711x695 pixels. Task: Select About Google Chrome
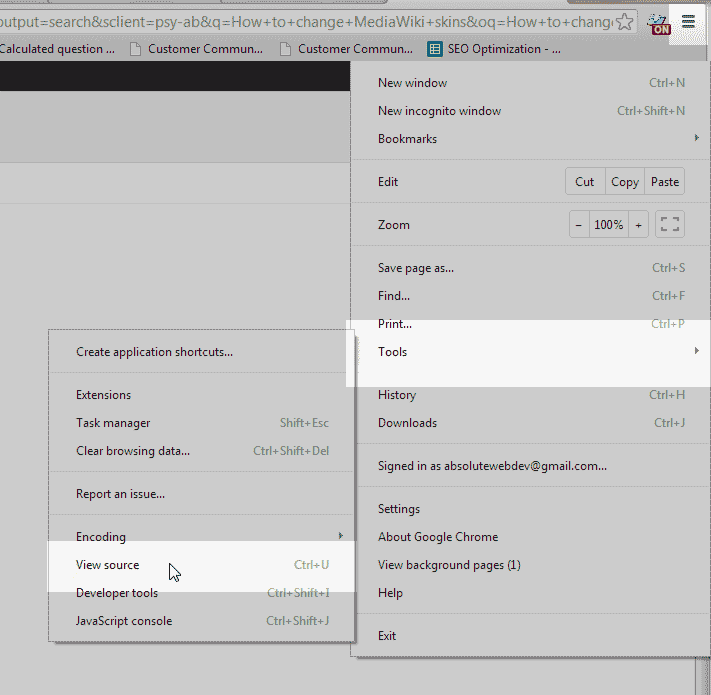(x=531, y=537)
